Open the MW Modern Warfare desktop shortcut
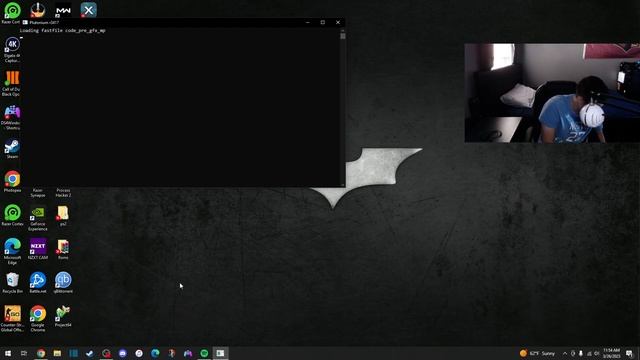Image resolution: width=640 pixels, height=360 pixels. 63,10
